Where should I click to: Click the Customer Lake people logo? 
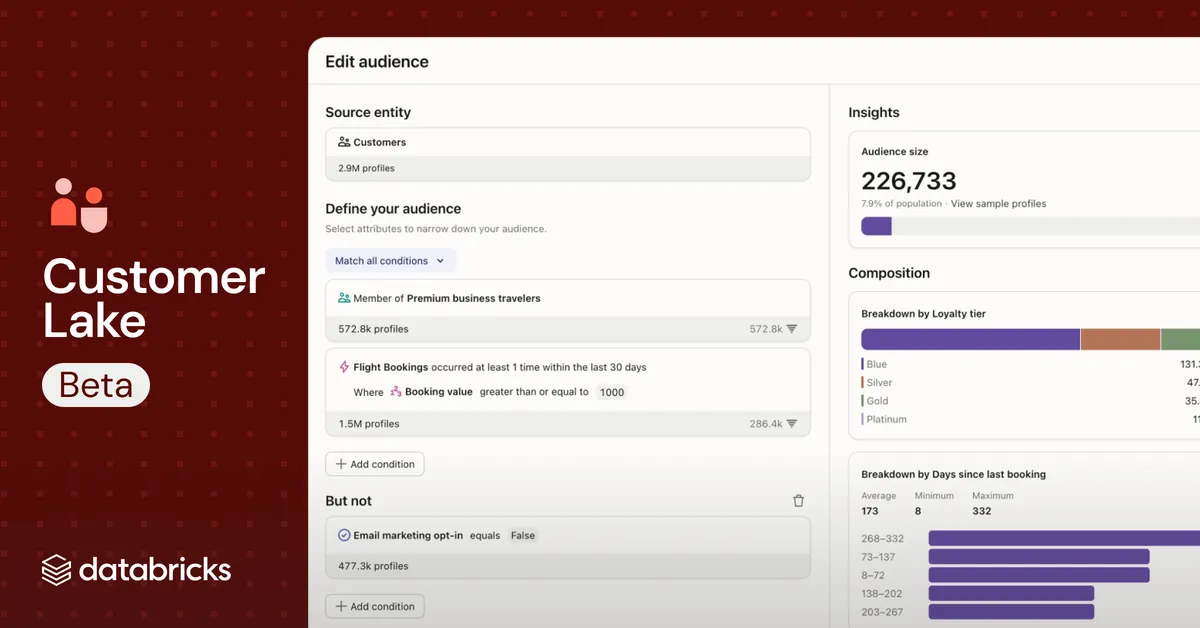tap(78, 205)
